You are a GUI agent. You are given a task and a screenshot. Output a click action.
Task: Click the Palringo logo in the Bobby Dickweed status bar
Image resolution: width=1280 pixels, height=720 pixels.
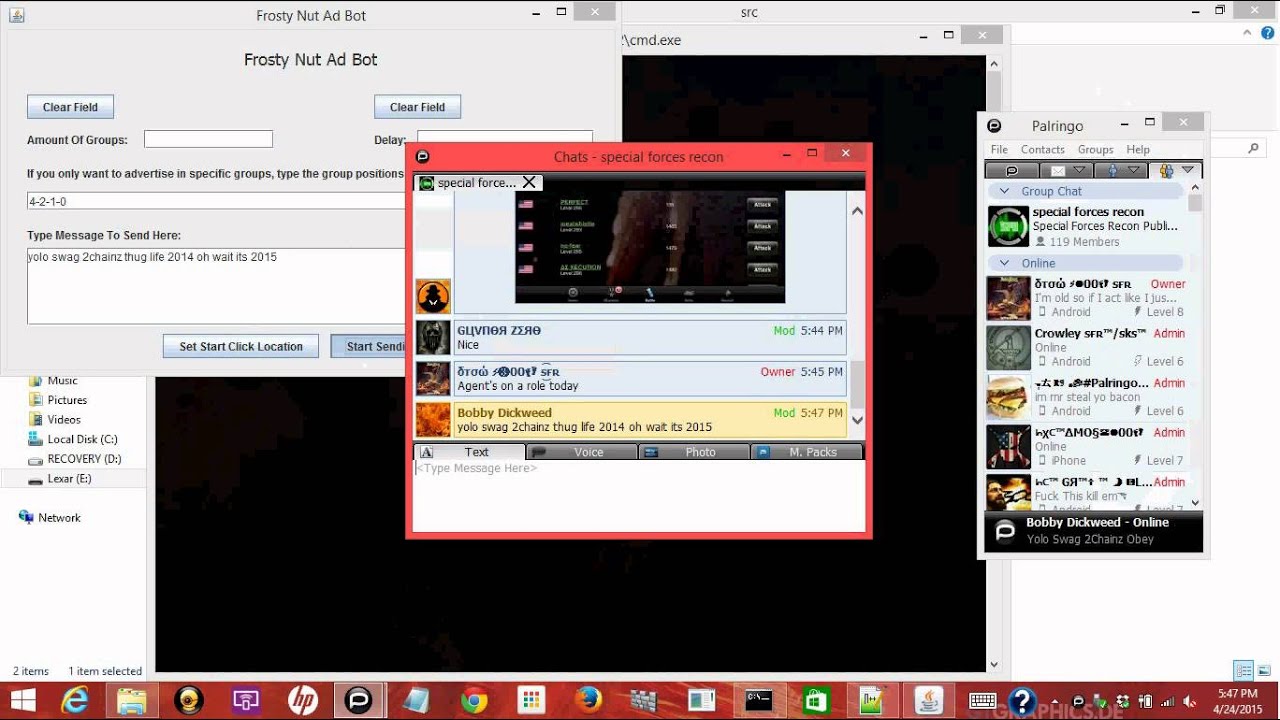coord(1006,530)
